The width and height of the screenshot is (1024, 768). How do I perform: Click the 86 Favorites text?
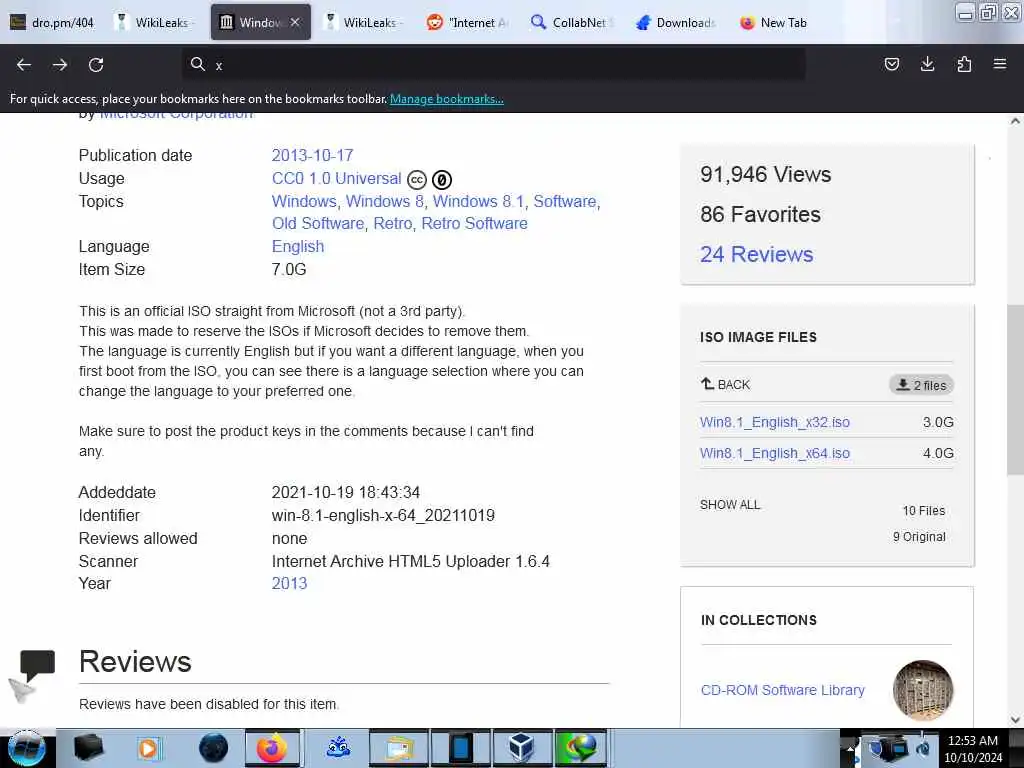[x=760, y=214]
